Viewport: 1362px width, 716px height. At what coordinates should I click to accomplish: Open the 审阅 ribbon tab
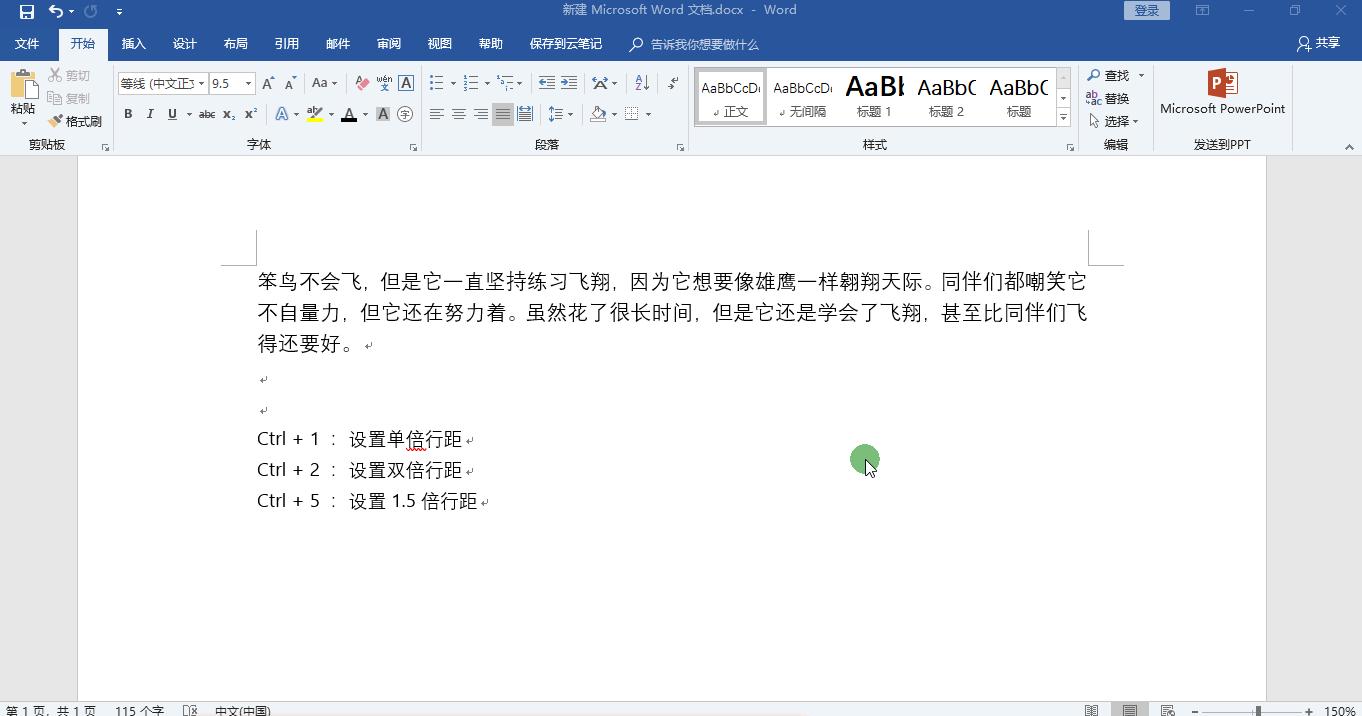point(389,43)
